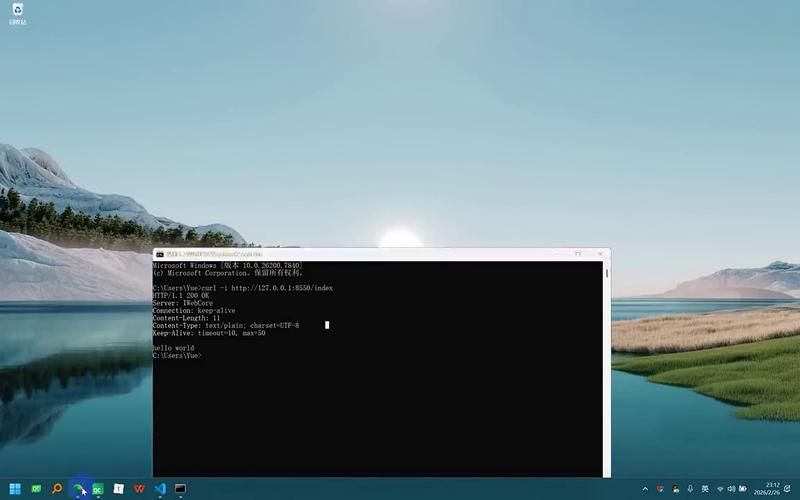
Task: Minimize the Command Prompt window
Action: coord(556,254)
